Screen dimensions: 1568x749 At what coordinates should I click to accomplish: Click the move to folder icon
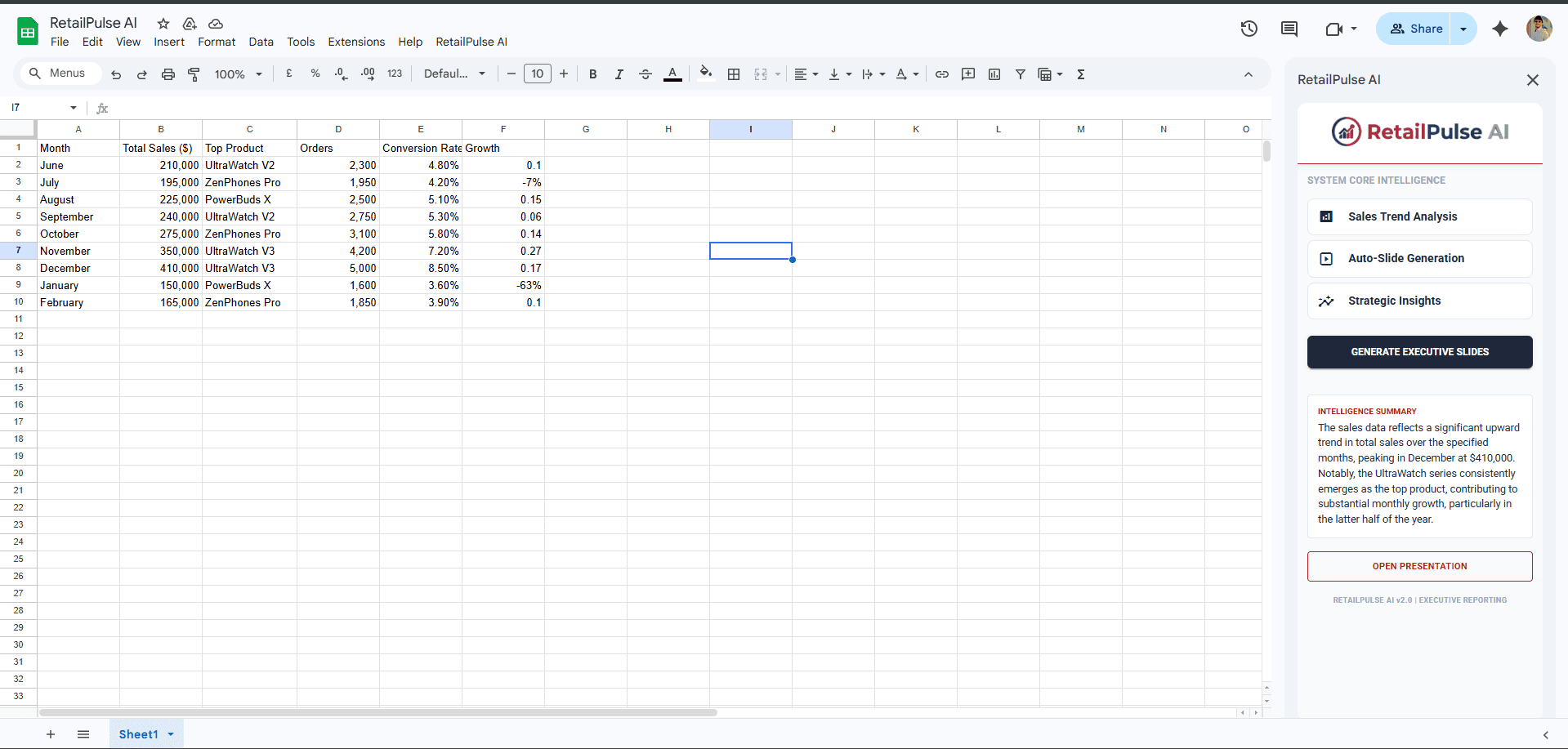pyautogui.click(x=190, y=24)
